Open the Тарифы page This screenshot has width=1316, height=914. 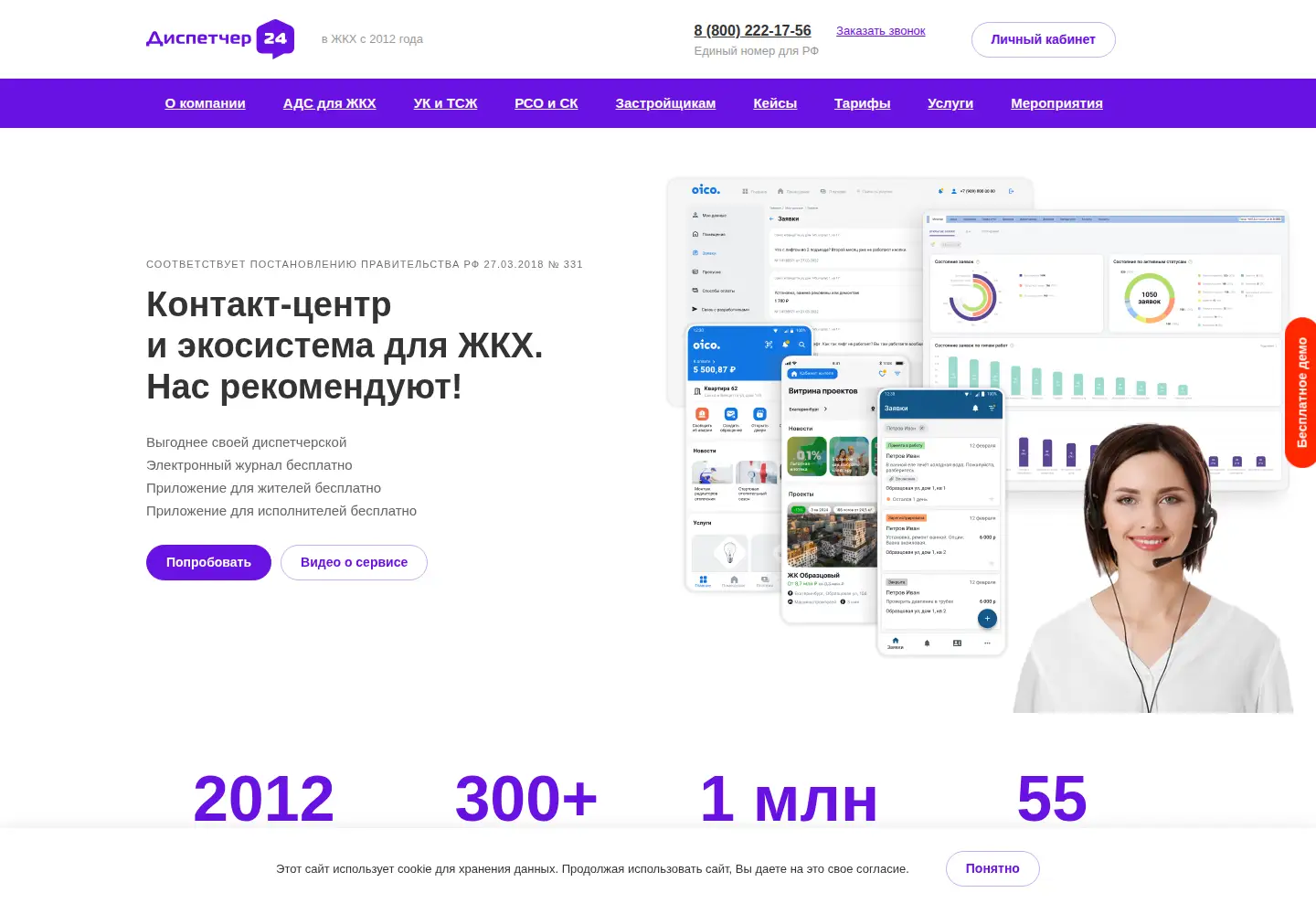point(862,103)
